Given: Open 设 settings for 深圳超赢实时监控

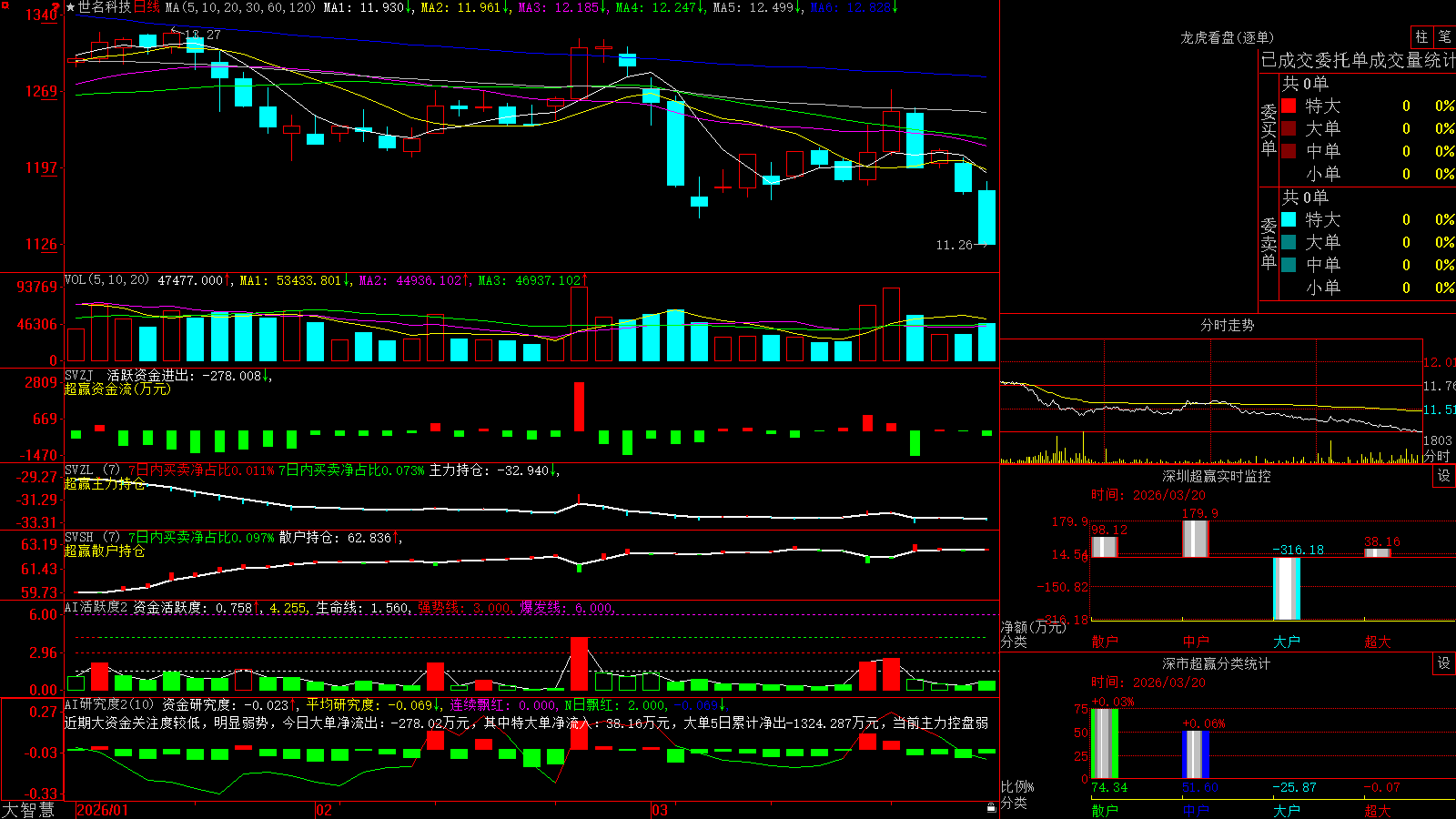Looking at the screenshot, I should [x=1444, y=476].
